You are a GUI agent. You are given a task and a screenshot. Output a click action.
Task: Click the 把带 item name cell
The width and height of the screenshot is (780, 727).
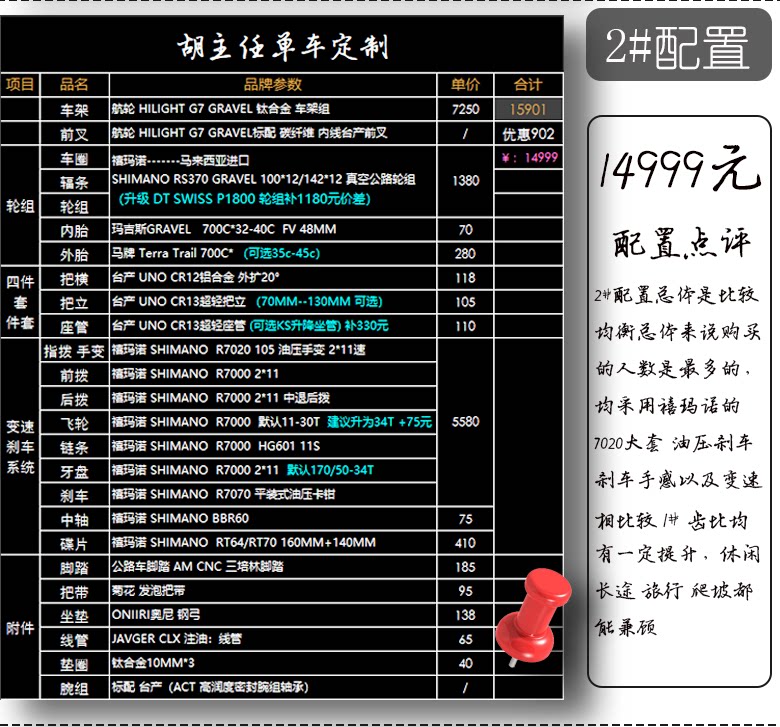pos(74,592)
